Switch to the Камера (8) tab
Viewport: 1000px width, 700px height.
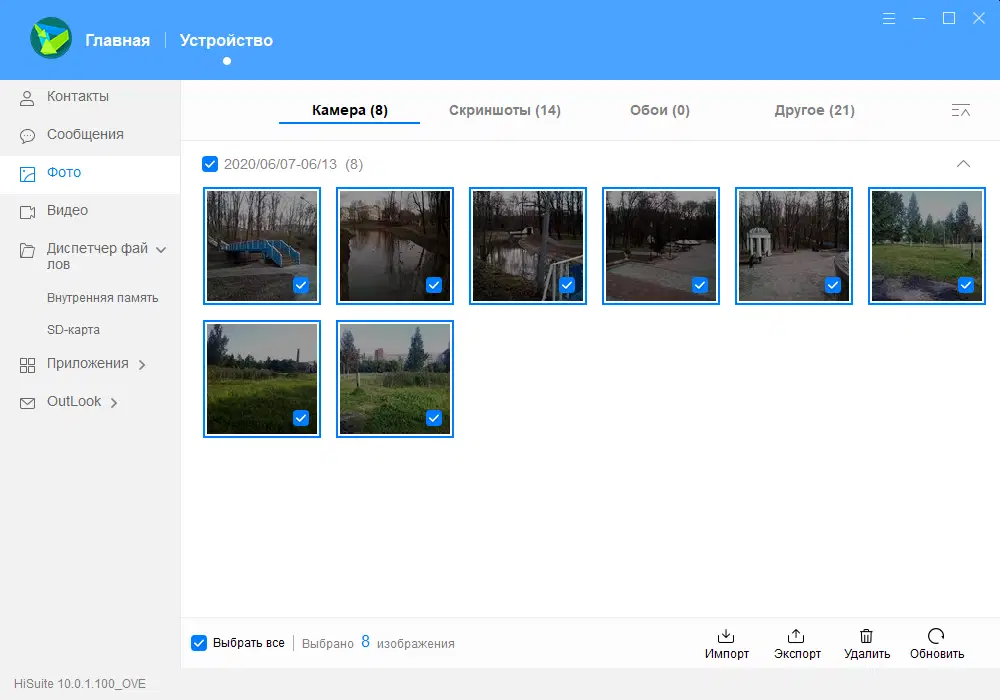[349, 110]
